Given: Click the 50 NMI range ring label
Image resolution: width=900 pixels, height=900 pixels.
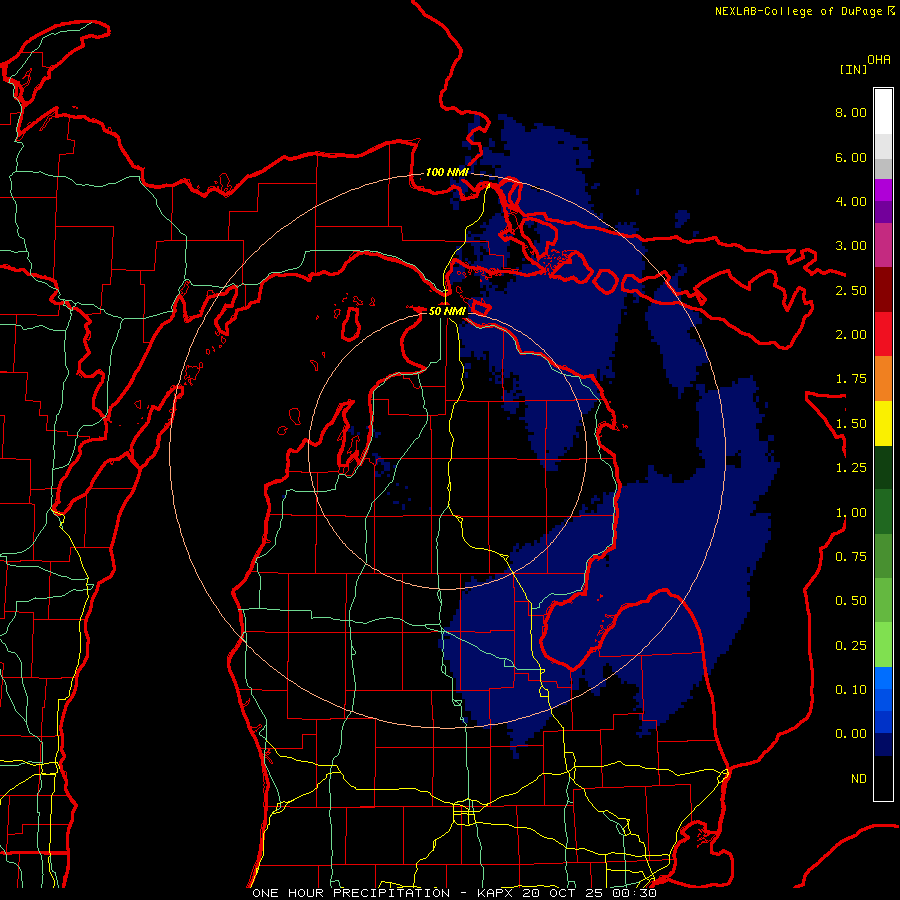Looking at the screenshot, I should pos(447,311).
